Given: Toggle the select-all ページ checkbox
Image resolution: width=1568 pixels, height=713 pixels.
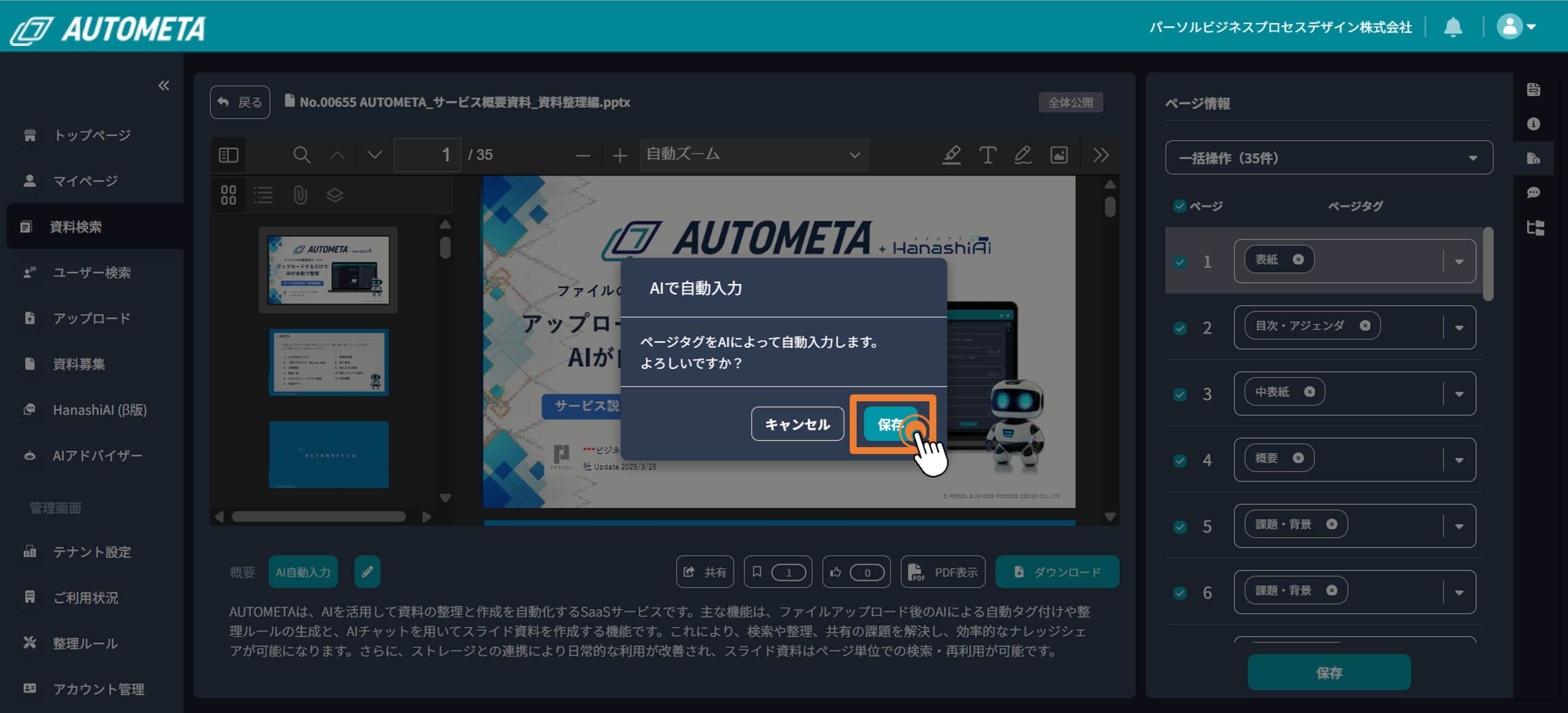Looking at the screenshot, I should coord(1180,206).
